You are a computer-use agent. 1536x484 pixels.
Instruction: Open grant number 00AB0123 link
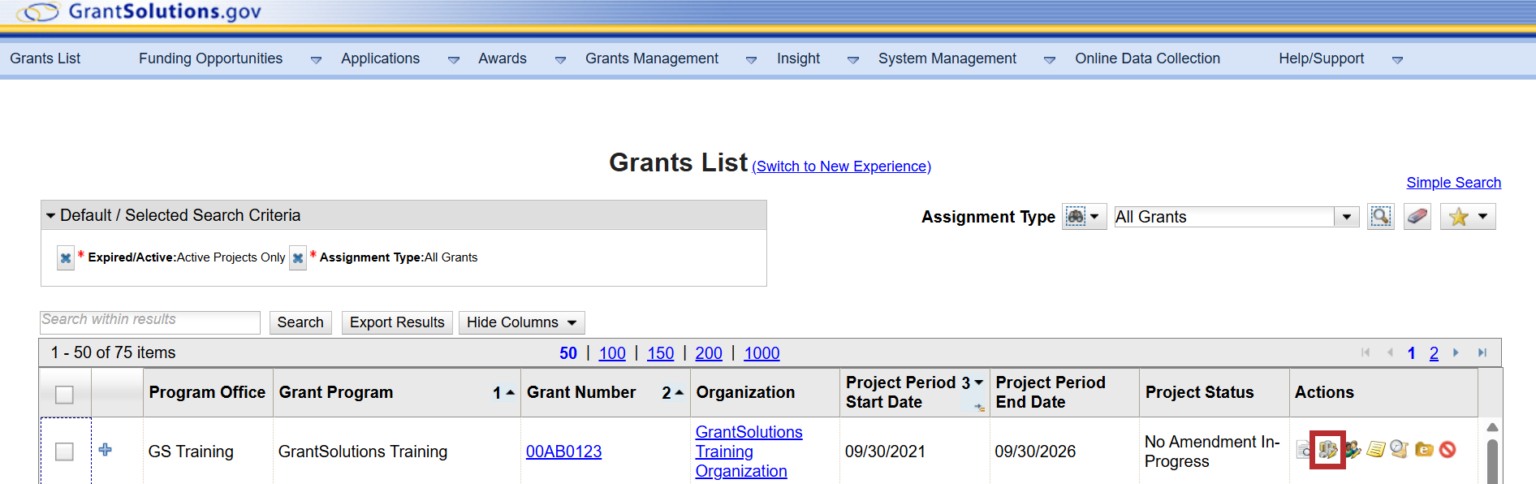pyautogui.click(x=564, y=452)
